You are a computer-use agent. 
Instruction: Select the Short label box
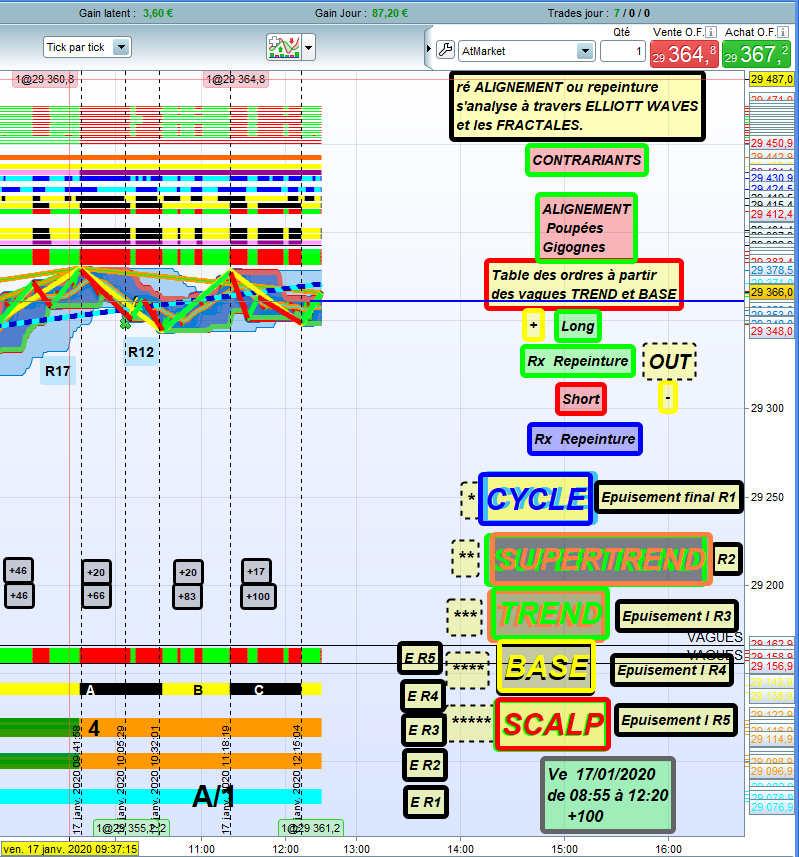(x=581, y=399)
